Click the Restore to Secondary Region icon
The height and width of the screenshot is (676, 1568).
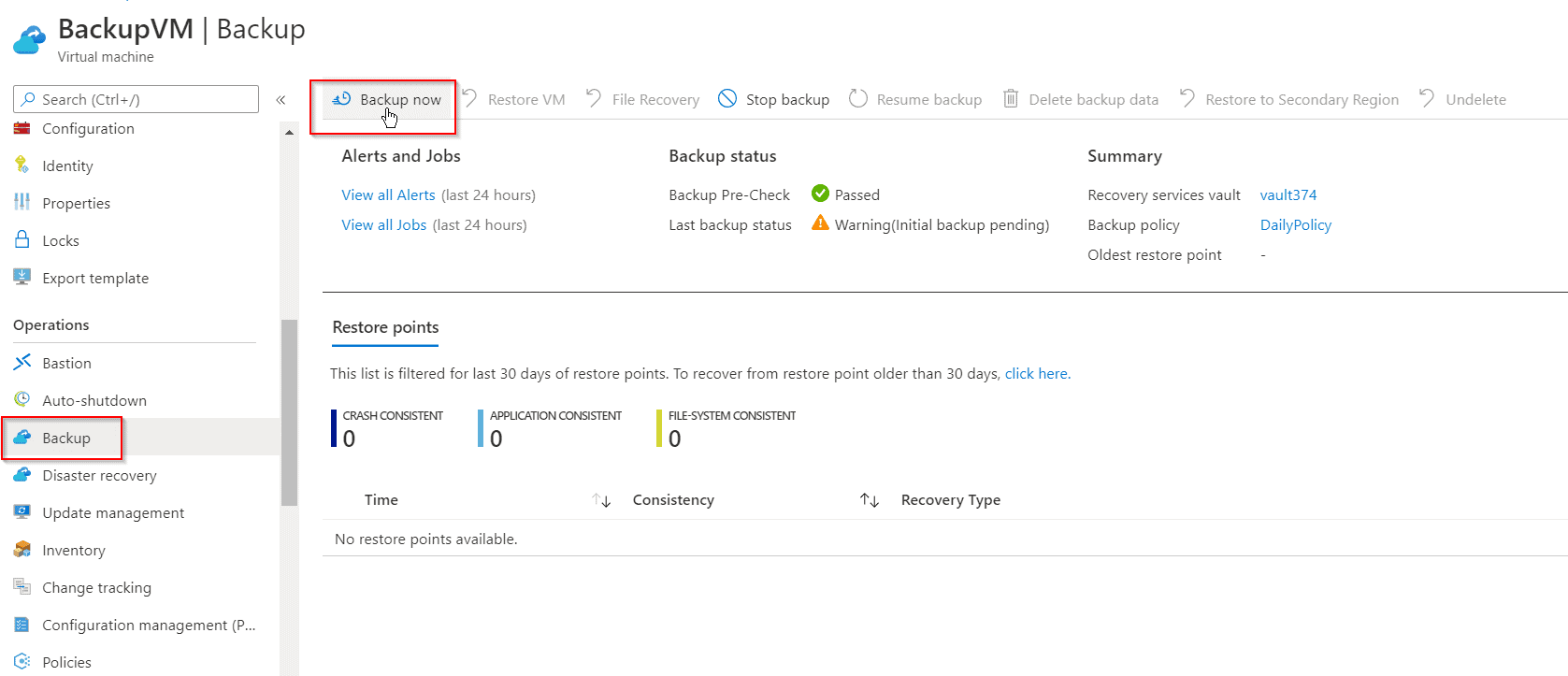click(x=1187, y=98)
